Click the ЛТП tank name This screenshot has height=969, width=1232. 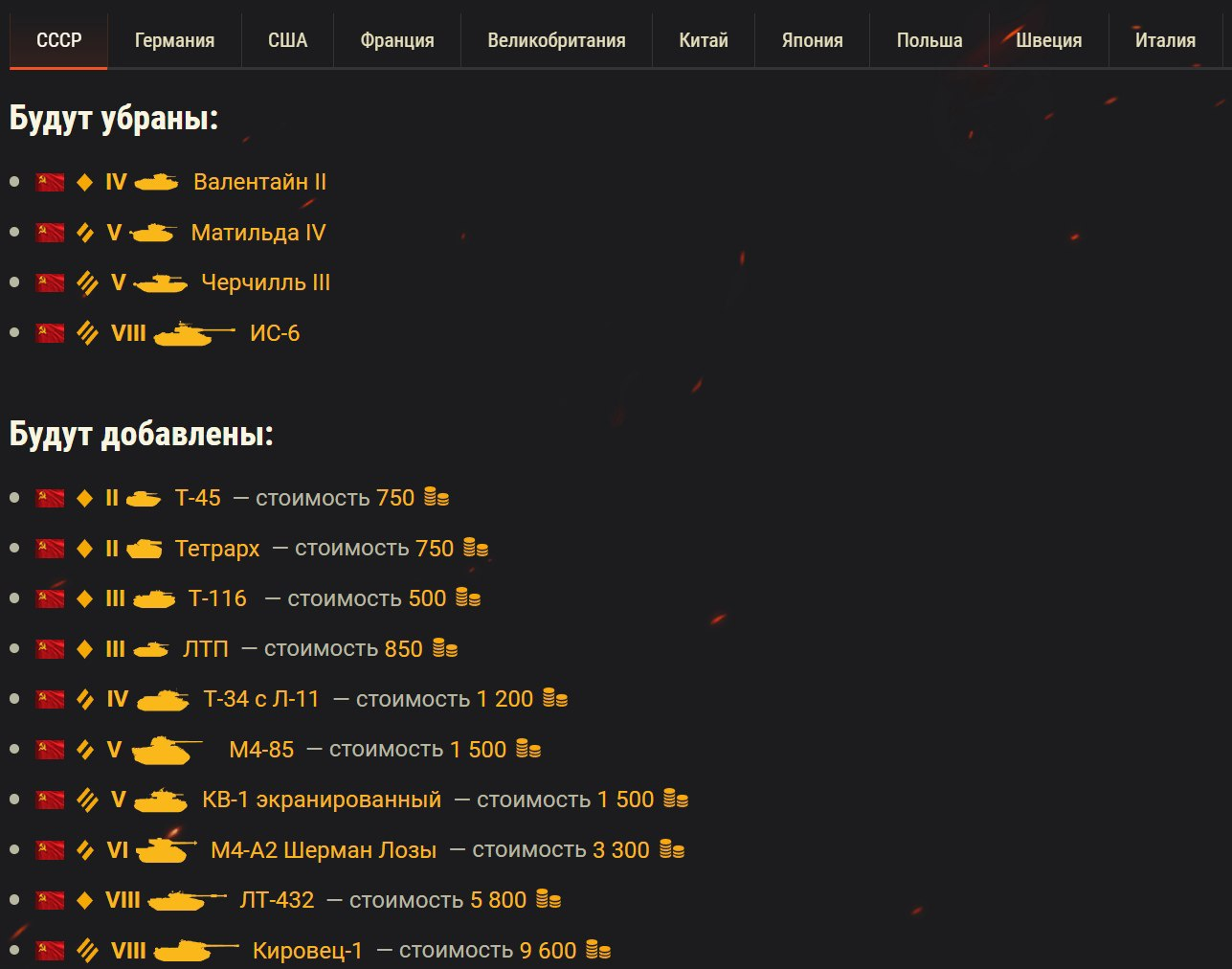pyautogui.click(x=206, y=649)
